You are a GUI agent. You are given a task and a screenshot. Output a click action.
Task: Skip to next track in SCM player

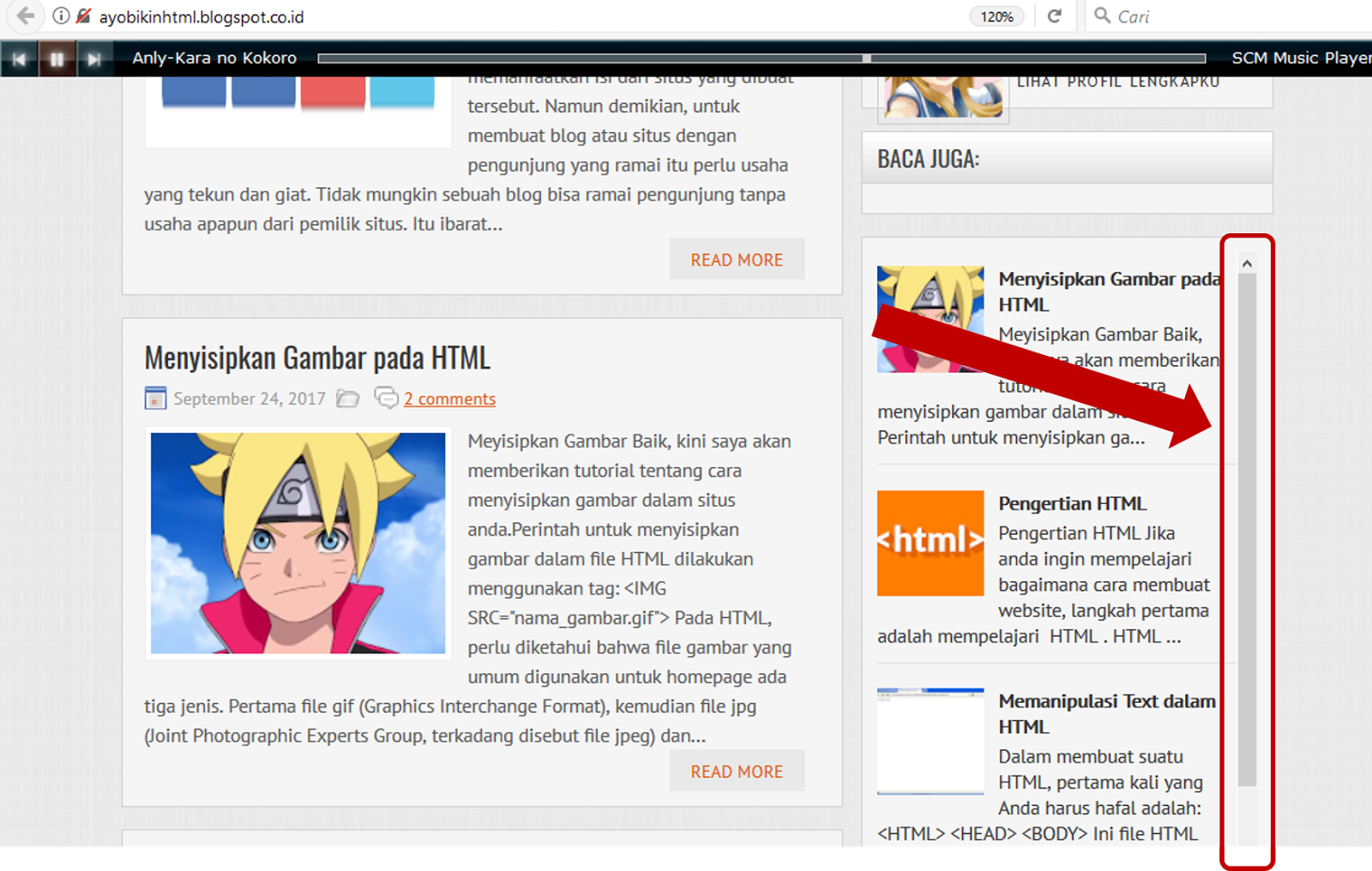point(94,59)
